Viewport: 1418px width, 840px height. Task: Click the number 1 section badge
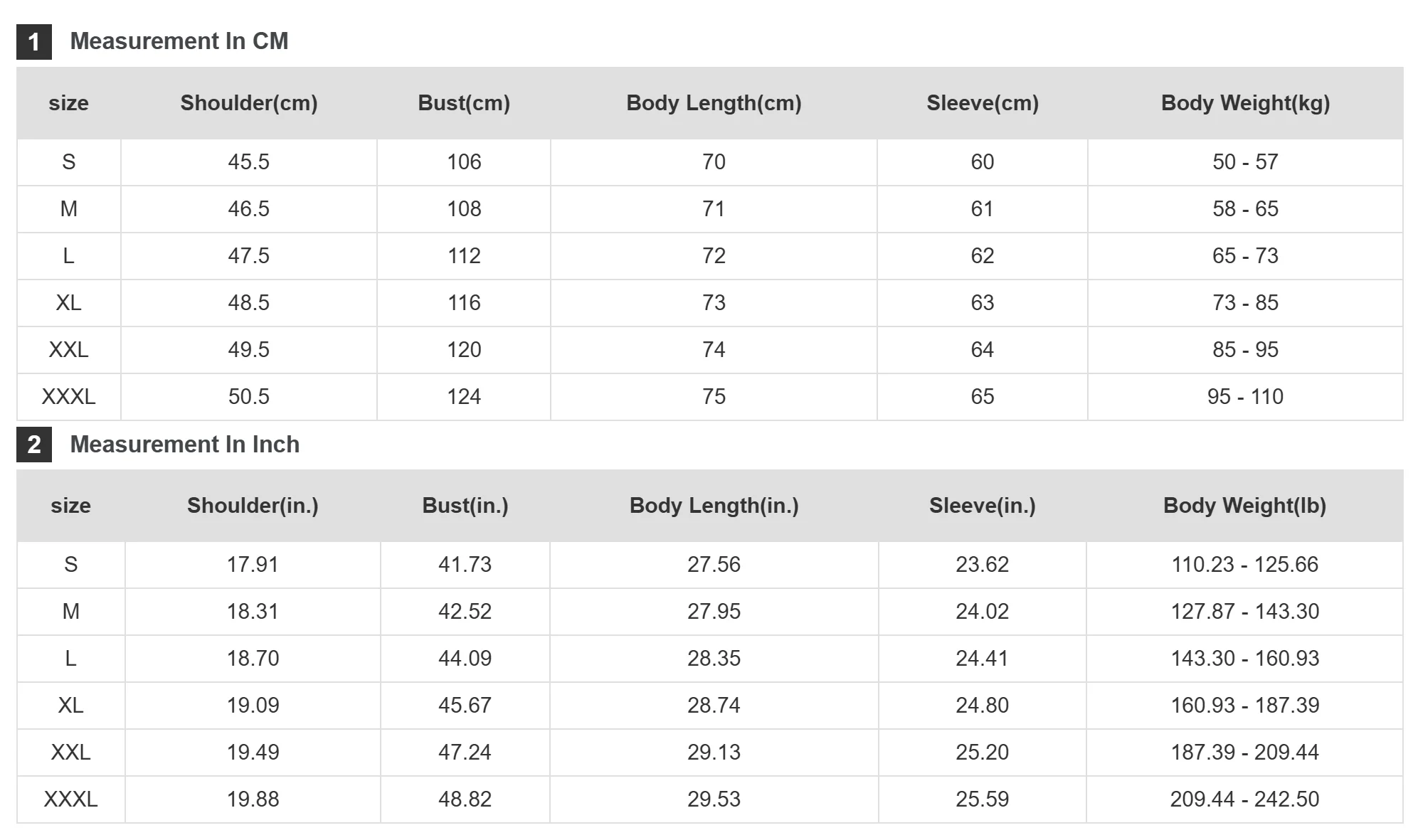(x=34, y=42)
